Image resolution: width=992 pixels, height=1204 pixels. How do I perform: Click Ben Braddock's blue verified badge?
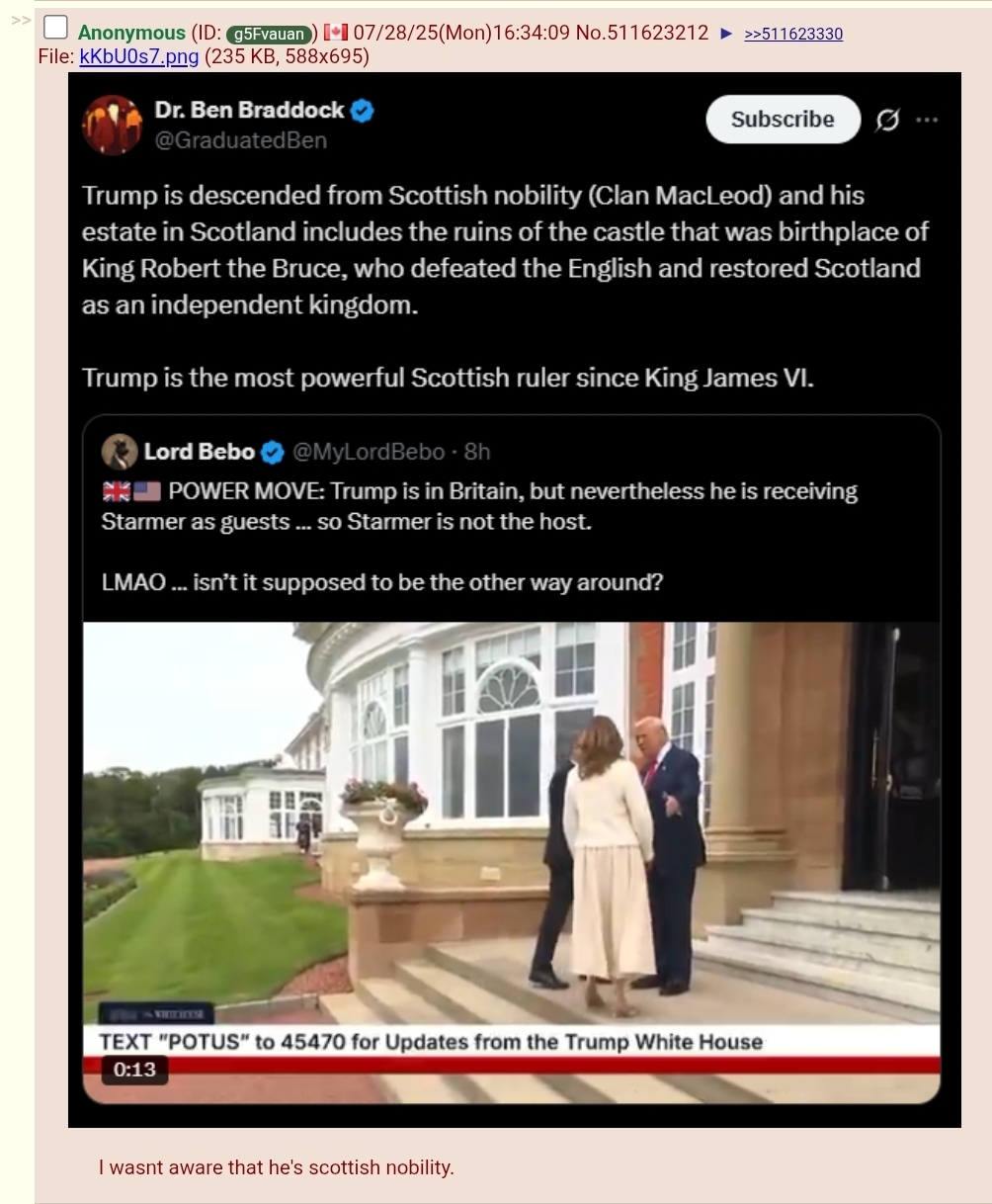pyautogui.click(x=363, y=111)
